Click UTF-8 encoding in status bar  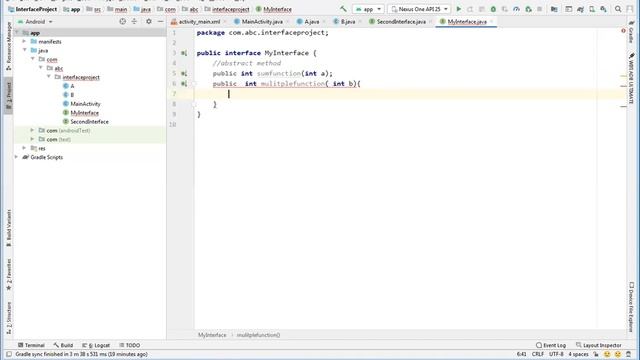(x=556, y=354)
